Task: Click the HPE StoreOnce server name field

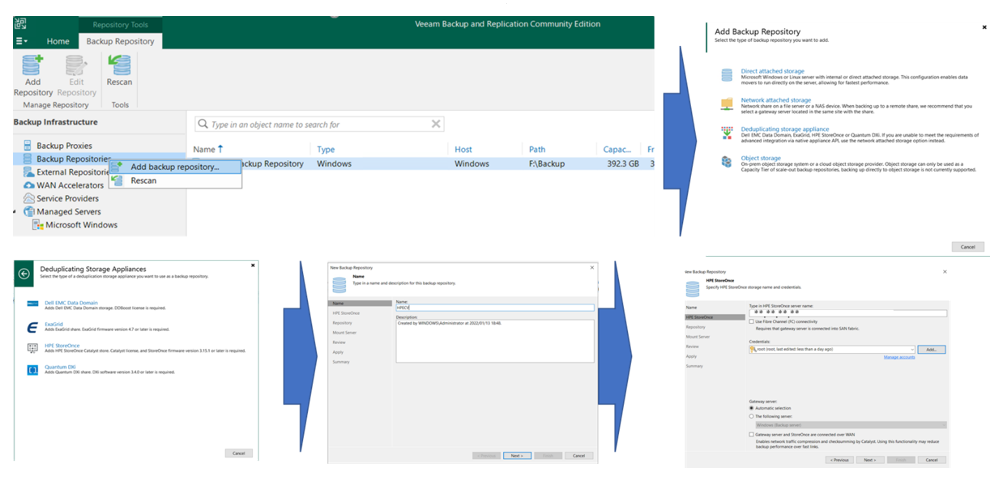Action: tap(848, 313)
